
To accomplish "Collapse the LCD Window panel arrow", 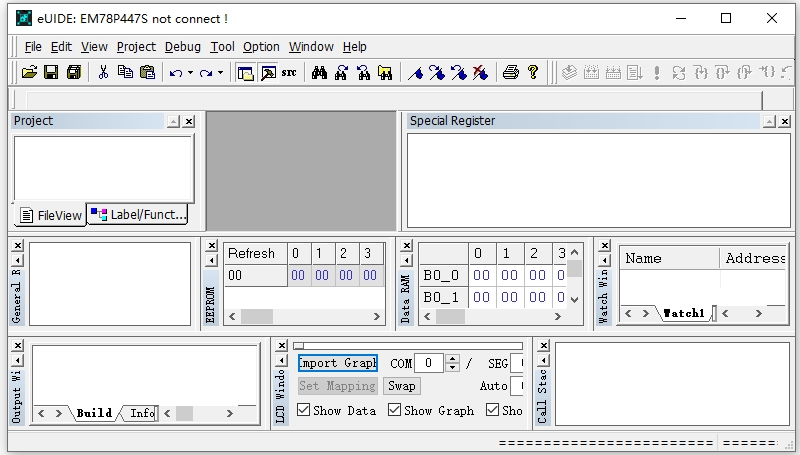I will 281,361.
